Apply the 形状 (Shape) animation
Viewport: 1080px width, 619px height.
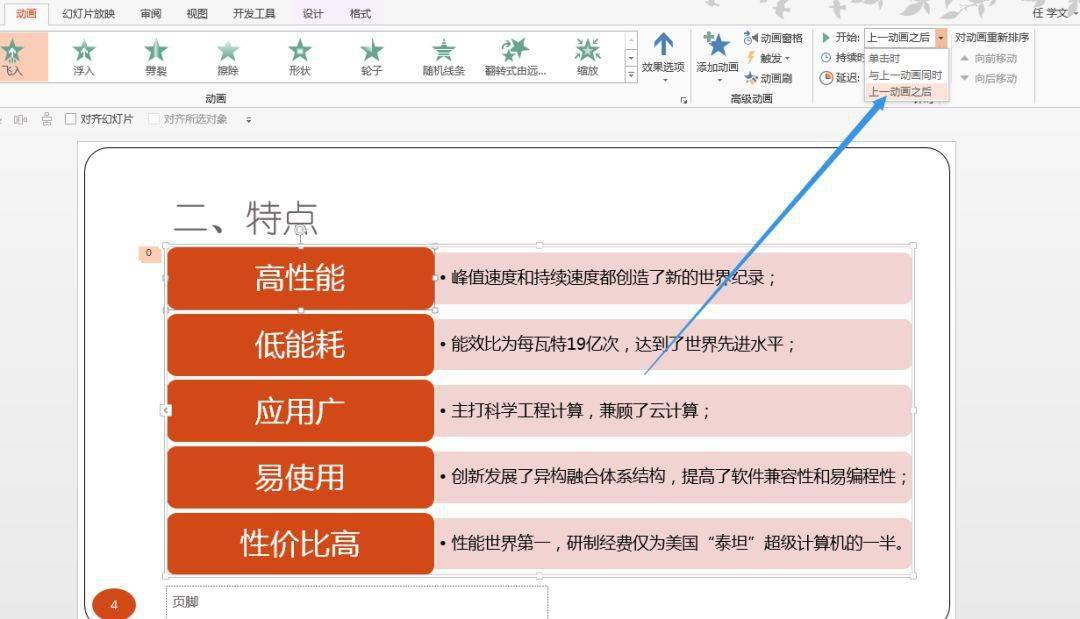[300, 57]
